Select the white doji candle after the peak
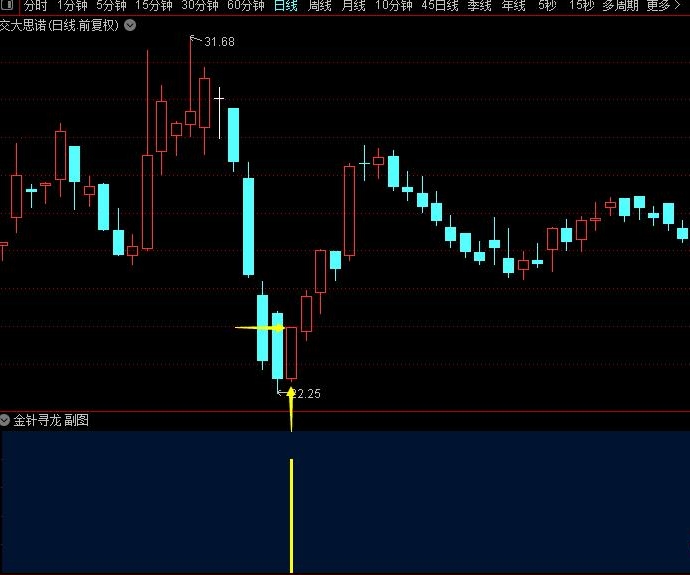This screenshot has height=575, width=690. (x=219, y=113)
